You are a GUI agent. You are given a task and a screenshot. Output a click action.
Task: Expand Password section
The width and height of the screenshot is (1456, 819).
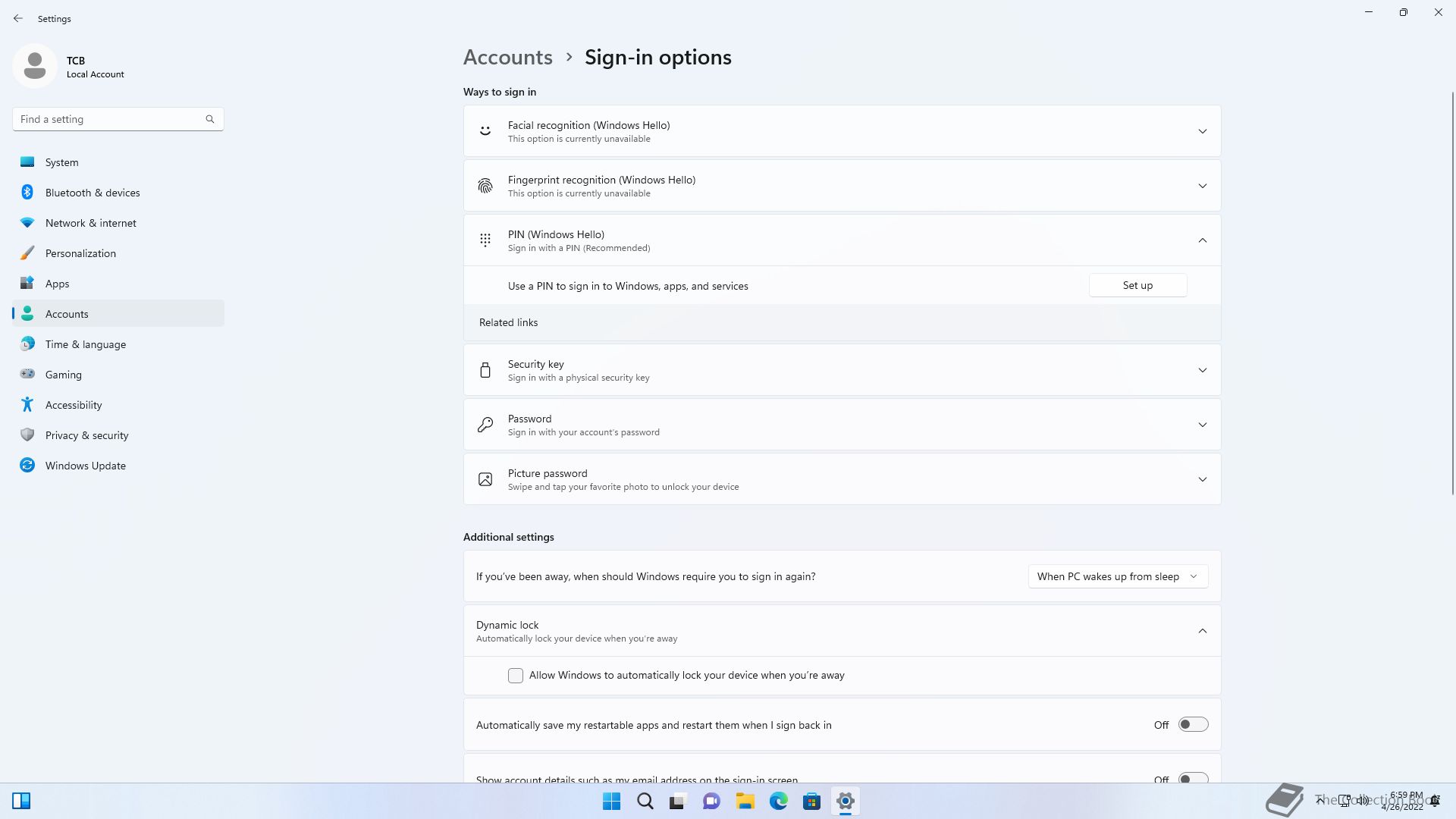pyautogui.click(x=1202, y=425)
